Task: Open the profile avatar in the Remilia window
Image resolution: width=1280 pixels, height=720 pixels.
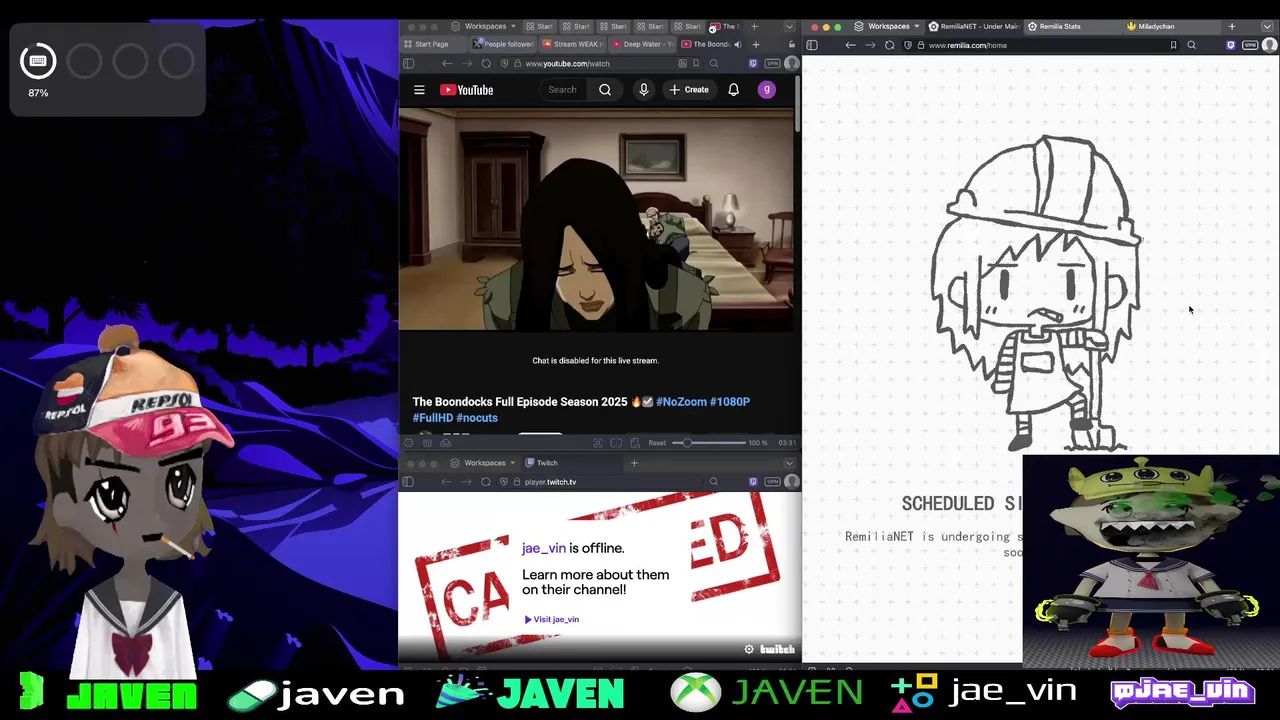Action: pos(1270,45)
